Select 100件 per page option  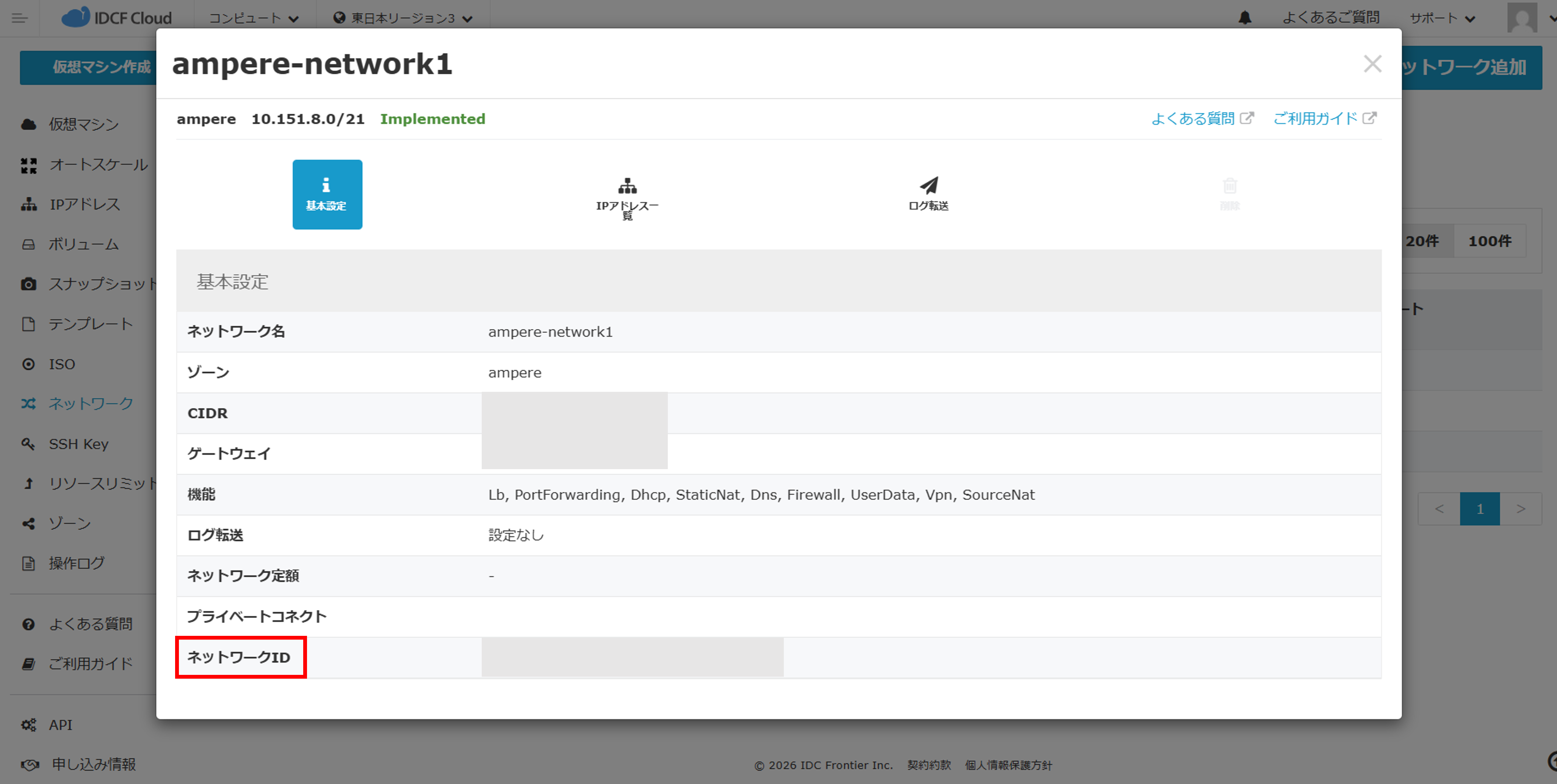coord(1489,241)
